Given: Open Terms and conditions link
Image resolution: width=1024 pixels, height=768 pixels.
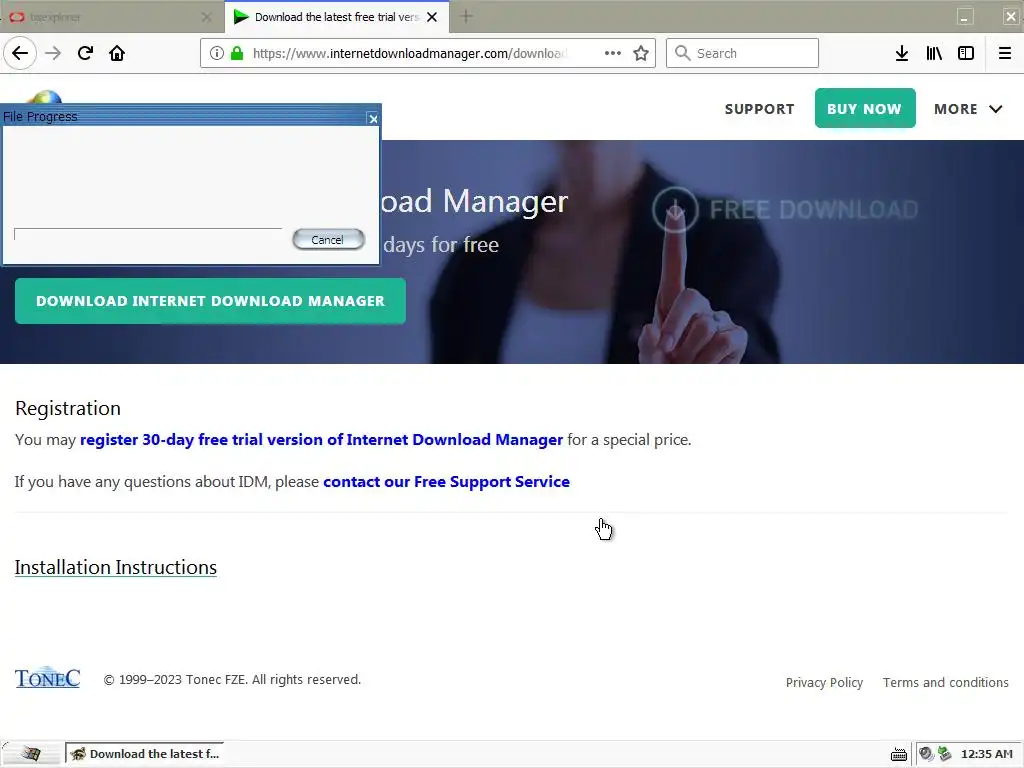Looking at the screenshot, I should click(x=946, y=682).
